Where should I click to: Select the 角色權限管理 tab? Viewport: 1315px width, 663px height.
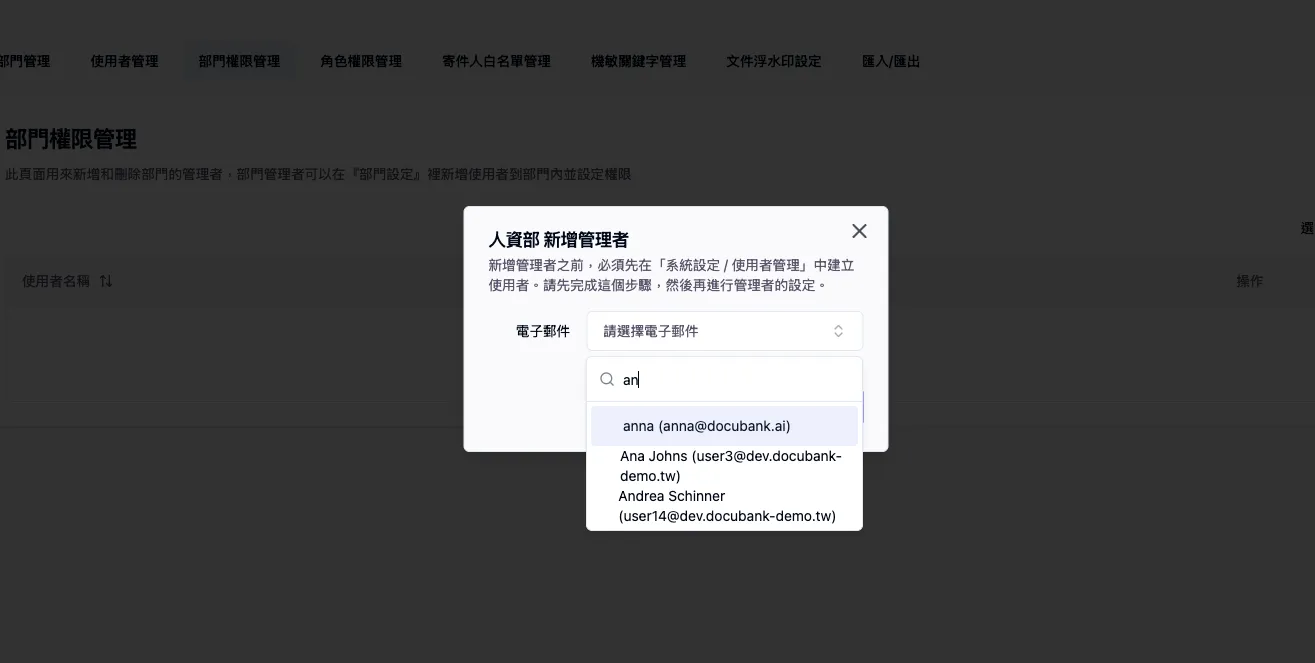360,60
